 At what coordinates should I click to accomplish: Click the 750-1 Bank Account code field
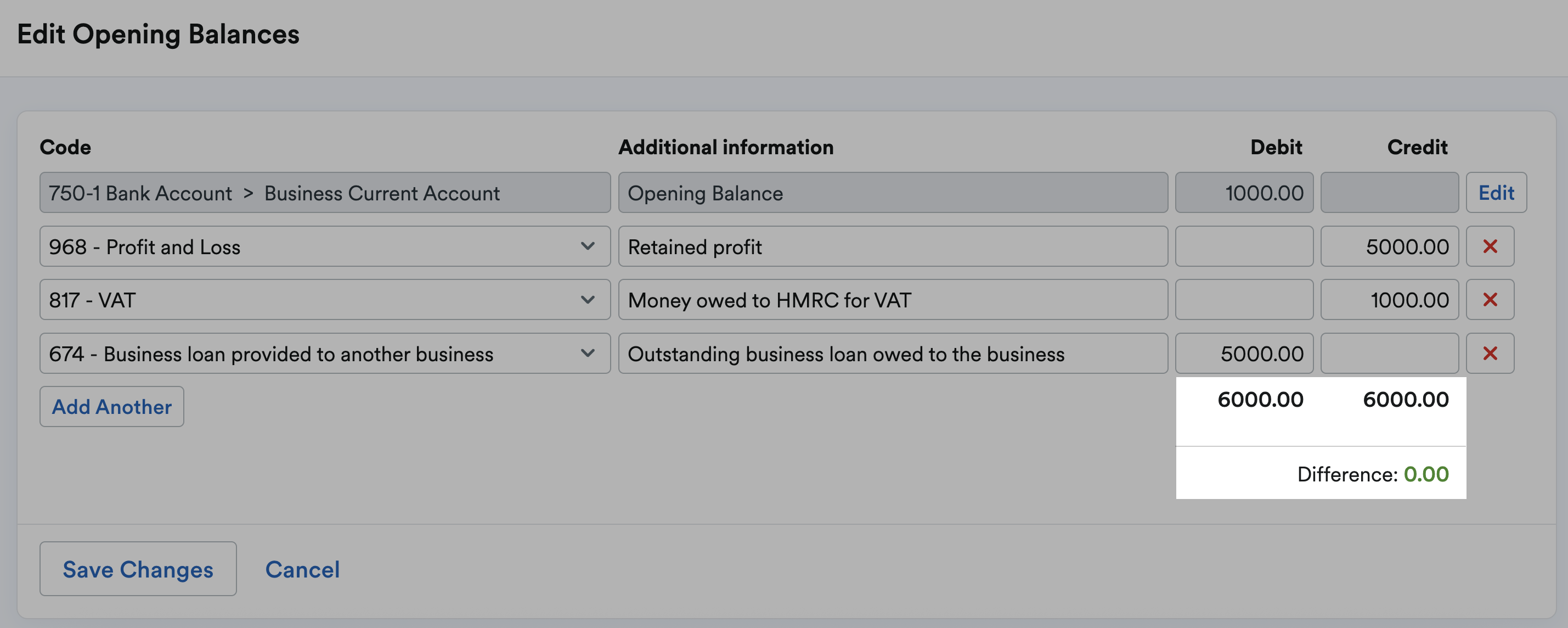click(325, 193)
